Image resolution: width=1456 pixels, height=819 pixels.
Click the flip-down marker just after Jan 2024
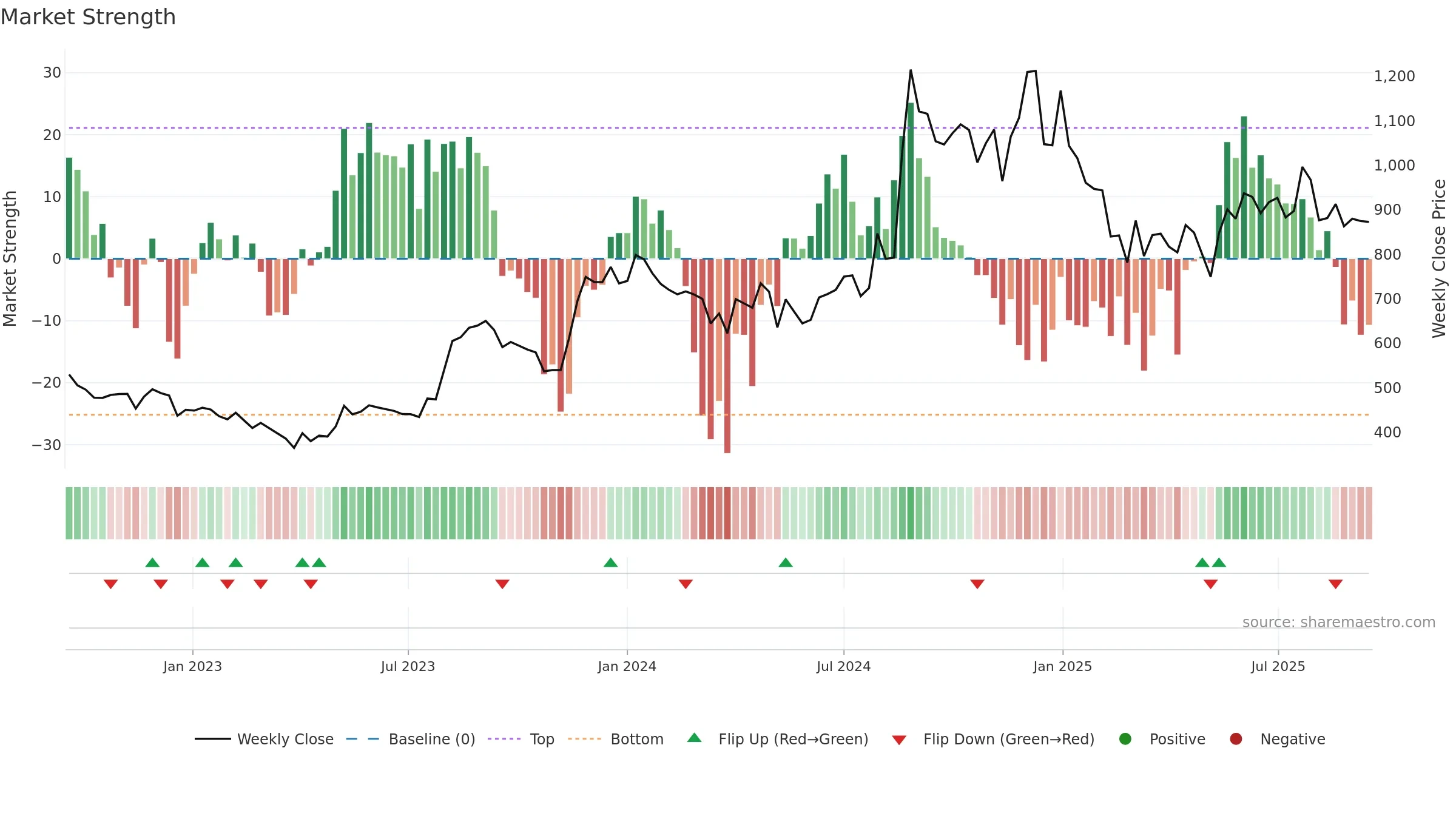tap(686, 584)
